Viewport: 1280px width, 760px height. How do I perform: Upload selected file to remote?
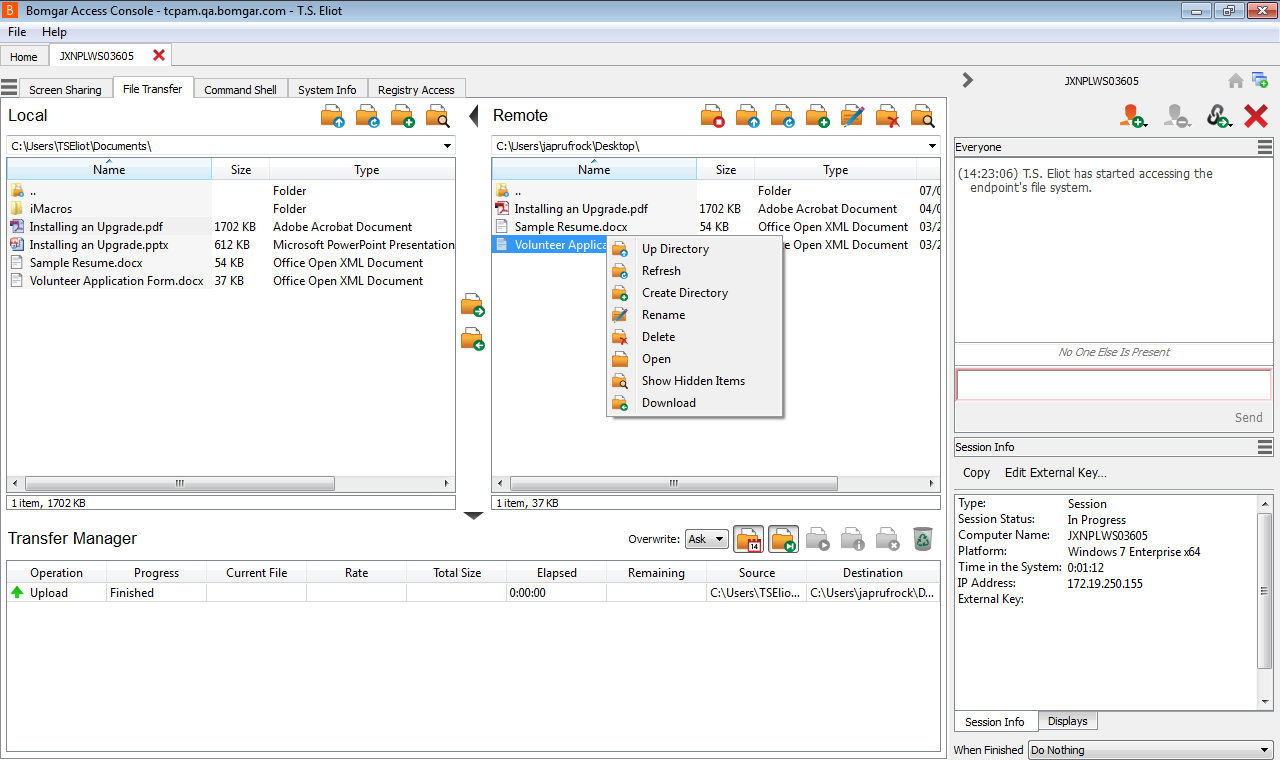tap(473, 306)
